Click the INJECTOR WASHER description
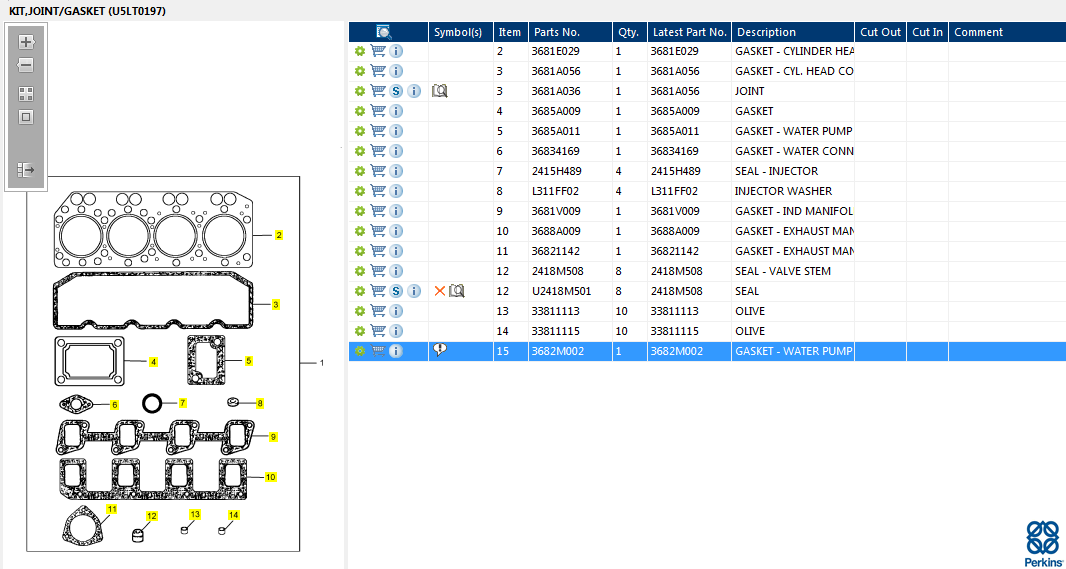This screenshot has height=569, width=1066. tap(783, 191)
